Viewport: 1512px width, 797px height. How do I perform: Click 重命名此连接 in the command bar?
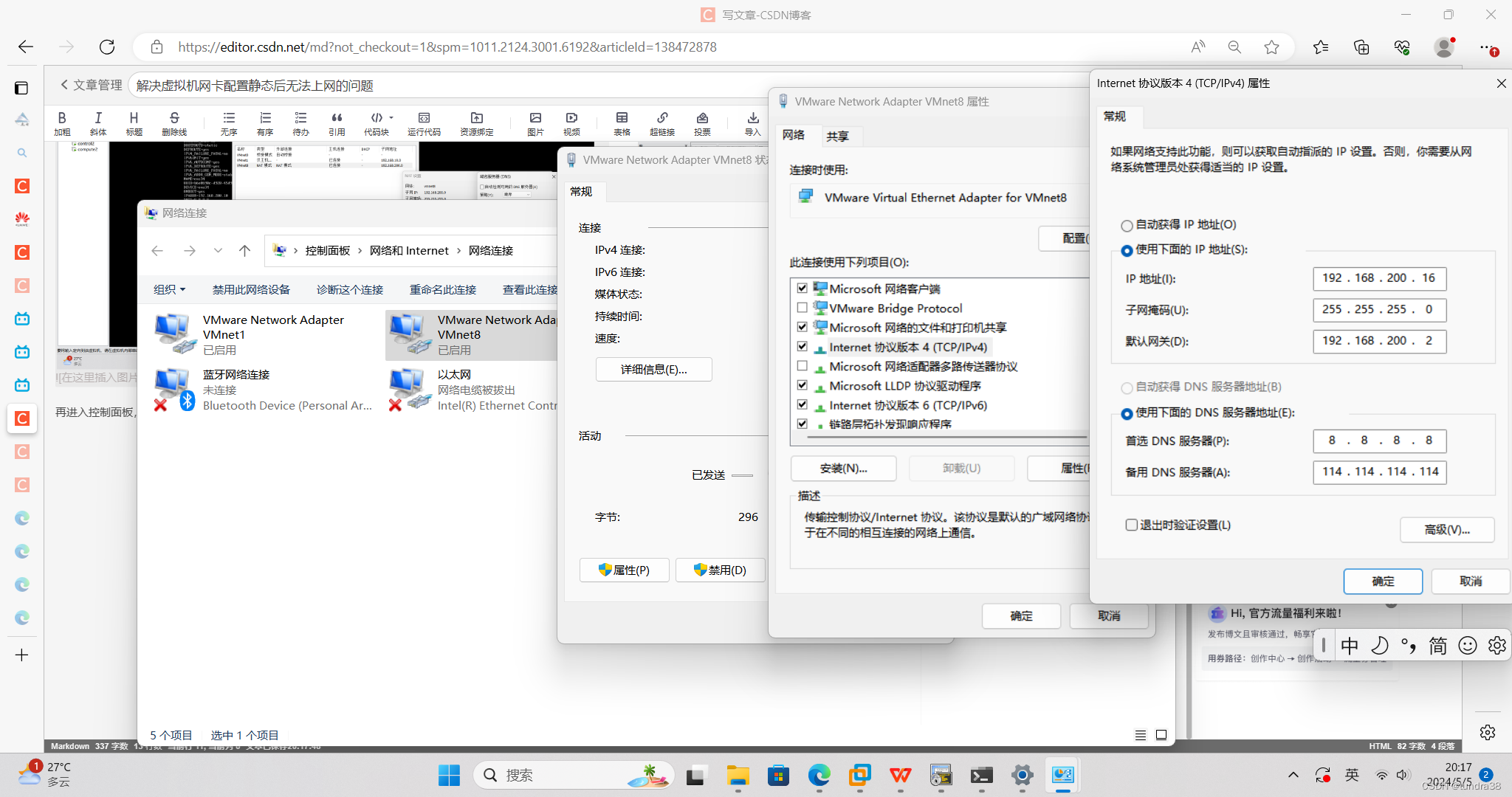tap(443, 290)
